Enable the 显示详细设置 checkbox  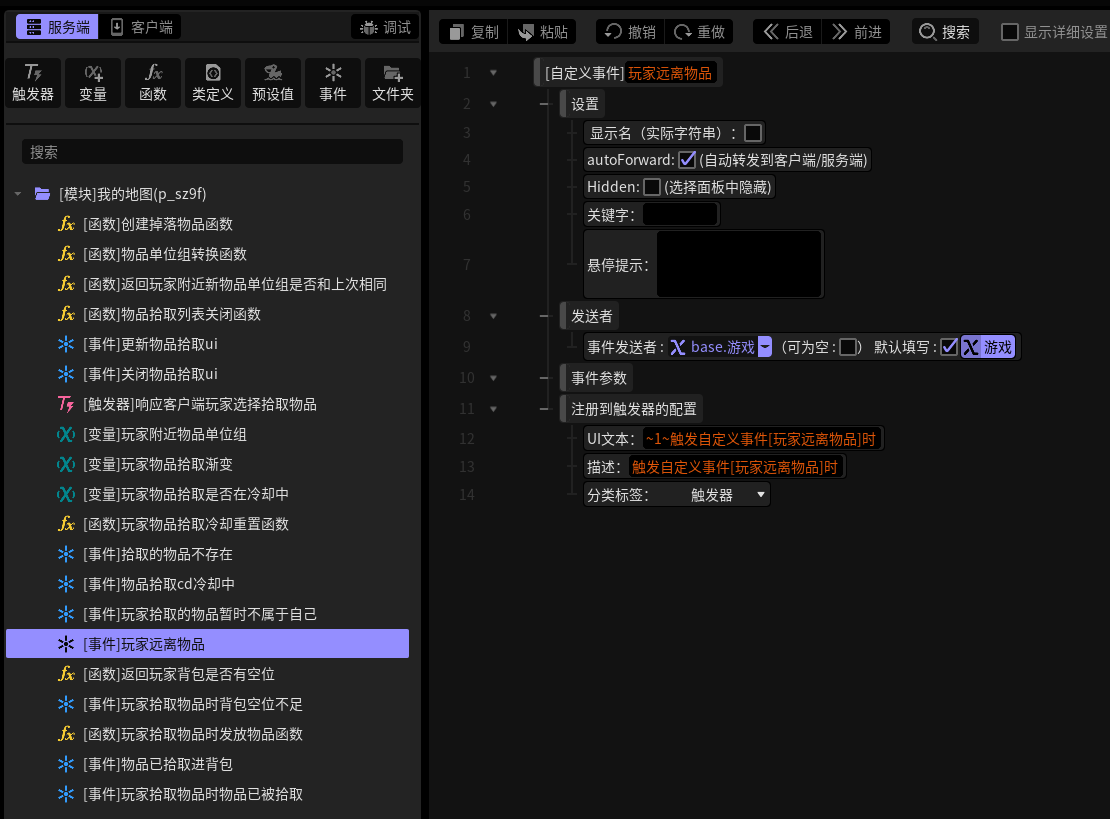pos(1010,32)
